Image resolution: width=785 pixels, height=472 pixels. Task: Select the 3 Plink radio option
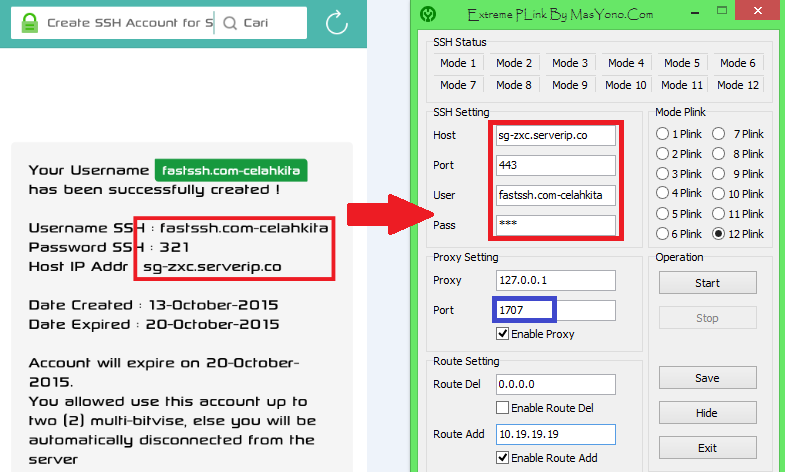(662, 174)
